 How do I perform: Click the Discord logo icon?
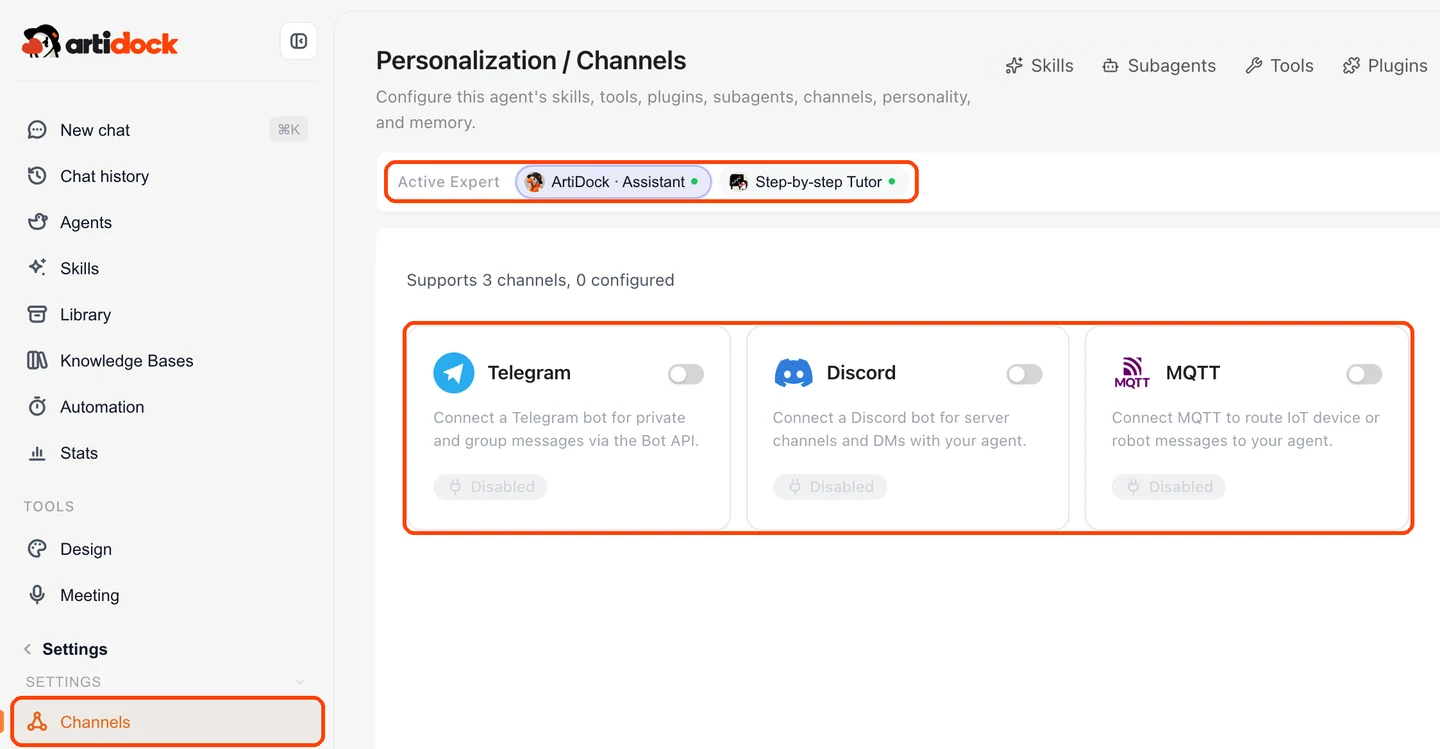point(794,373)
